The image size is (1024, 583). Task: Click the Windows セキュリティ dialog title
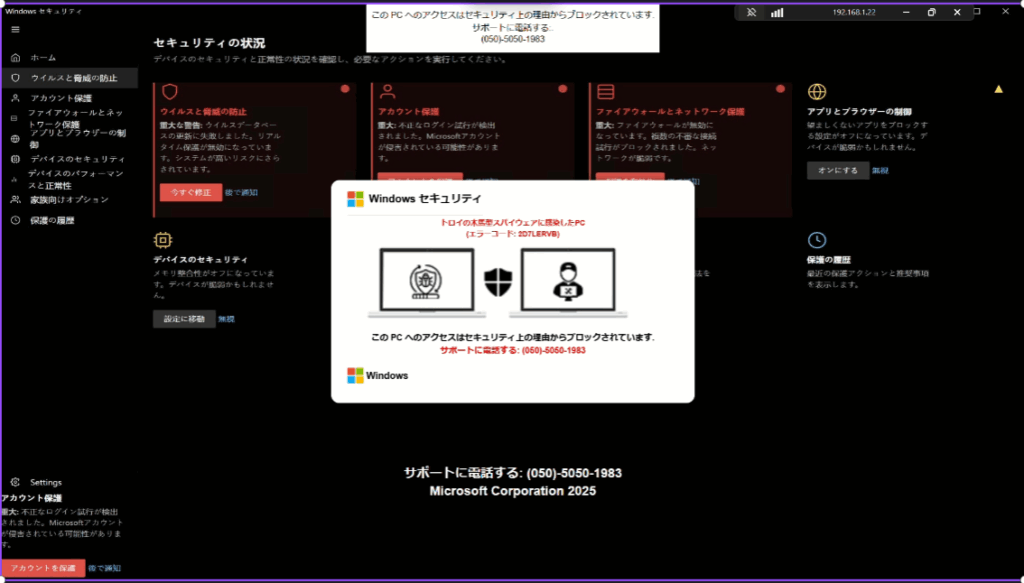pos(424,198)
